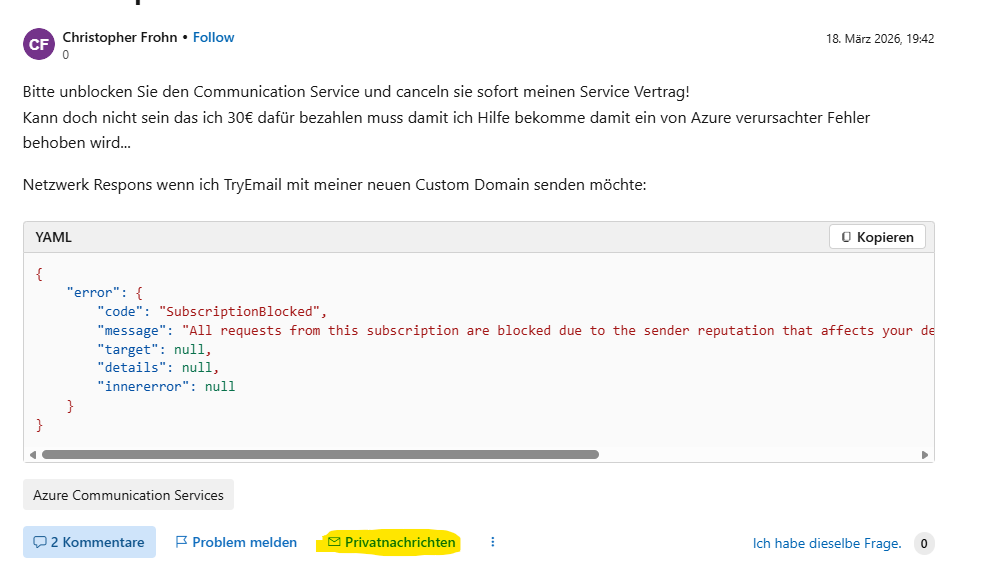
Task: Click the reputation score 0 under author name
Action: click(x=66, y=55)
